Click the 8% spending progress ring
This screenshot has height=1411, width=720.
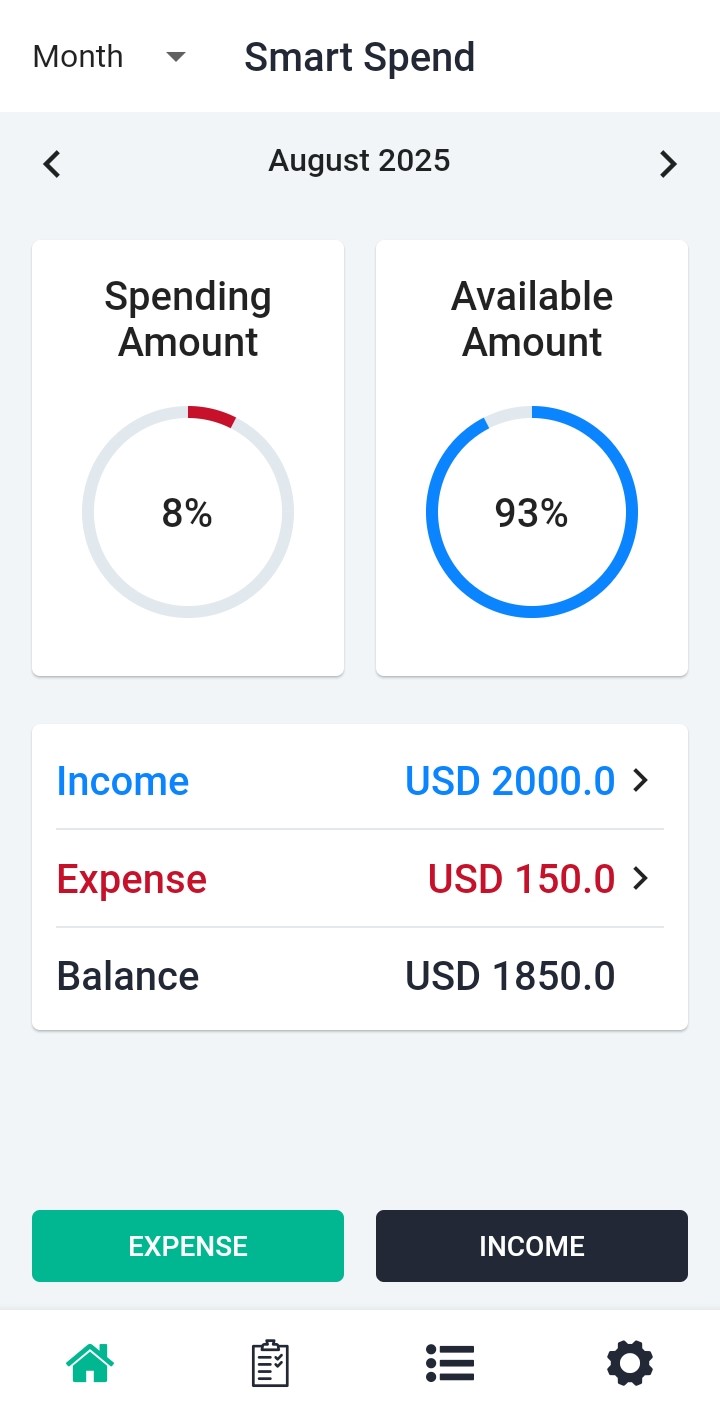coord(188,512)
